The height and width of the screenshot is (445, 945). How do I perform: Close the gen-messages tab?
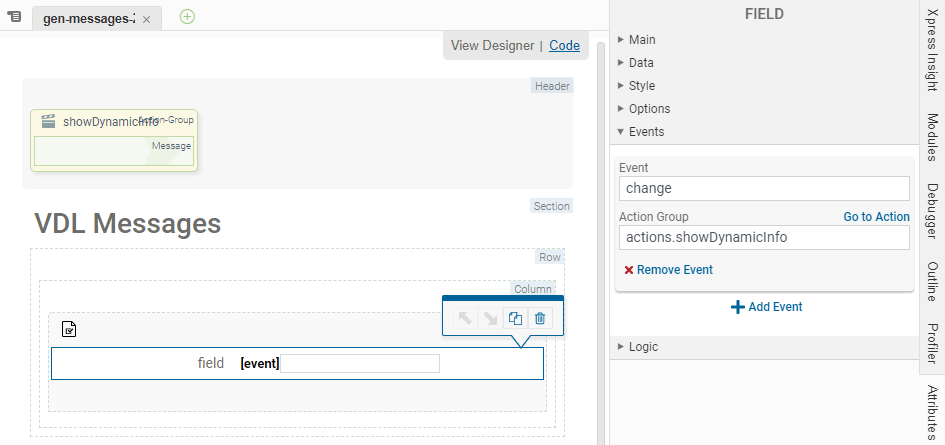pyautogui.click(x=146, y=19)
